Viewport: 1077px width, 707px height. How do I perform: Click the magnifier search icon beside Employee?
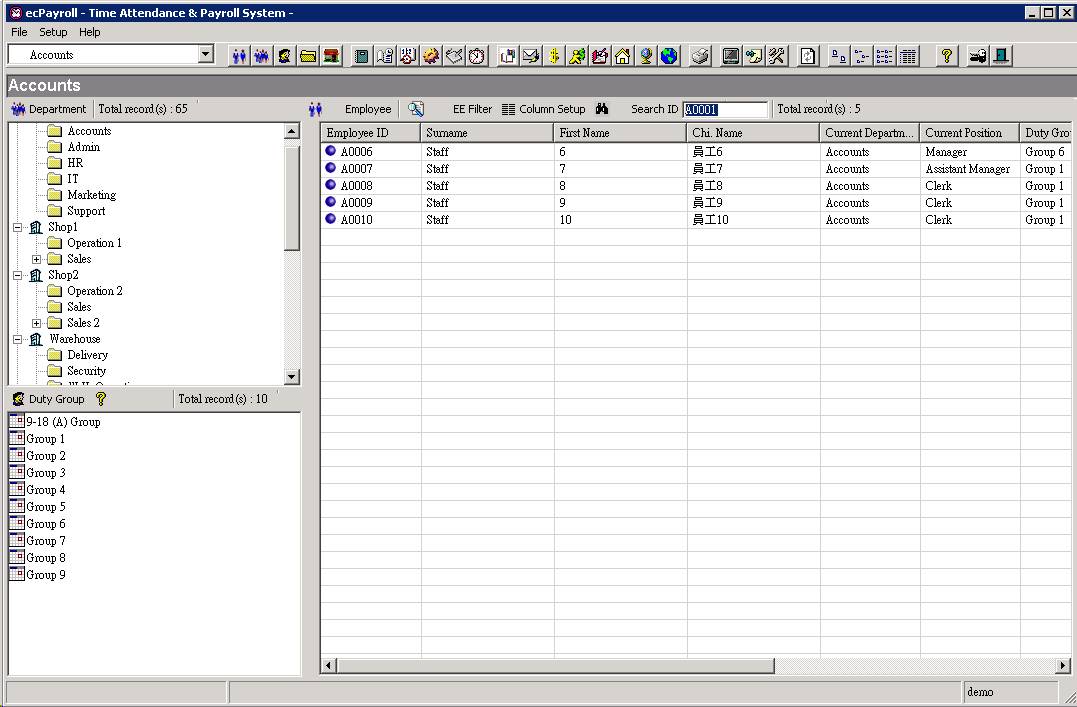point(416,109)
